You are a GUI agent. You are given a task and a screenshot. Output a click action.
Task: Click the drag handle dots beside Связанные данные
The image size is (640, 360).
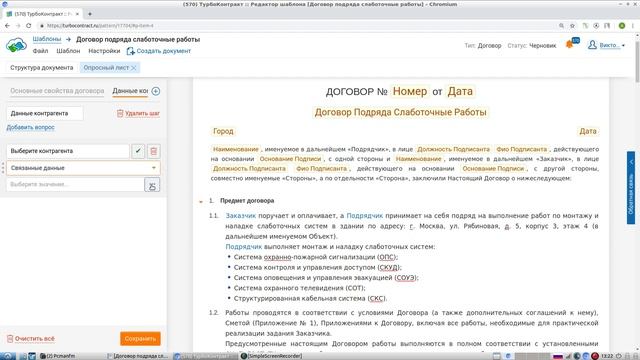(3, 168)
